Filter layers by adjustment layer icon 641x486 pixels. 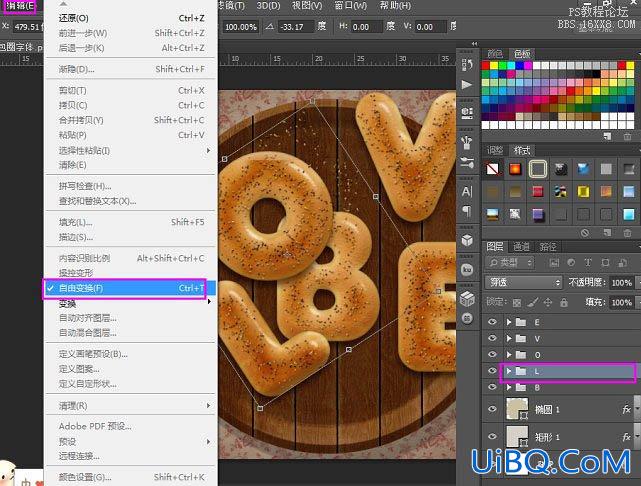(x=571, y=263)
